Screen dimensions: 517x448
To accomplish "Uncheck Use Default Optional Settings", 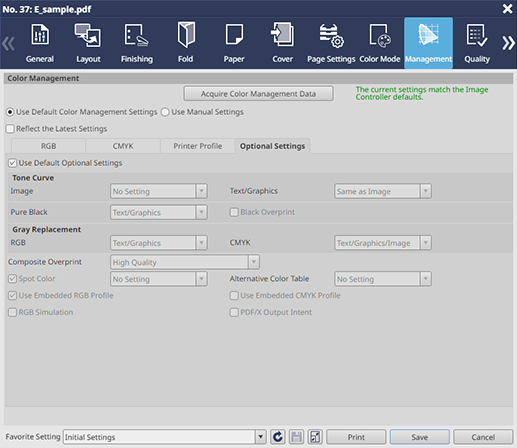I will point(13,163).
